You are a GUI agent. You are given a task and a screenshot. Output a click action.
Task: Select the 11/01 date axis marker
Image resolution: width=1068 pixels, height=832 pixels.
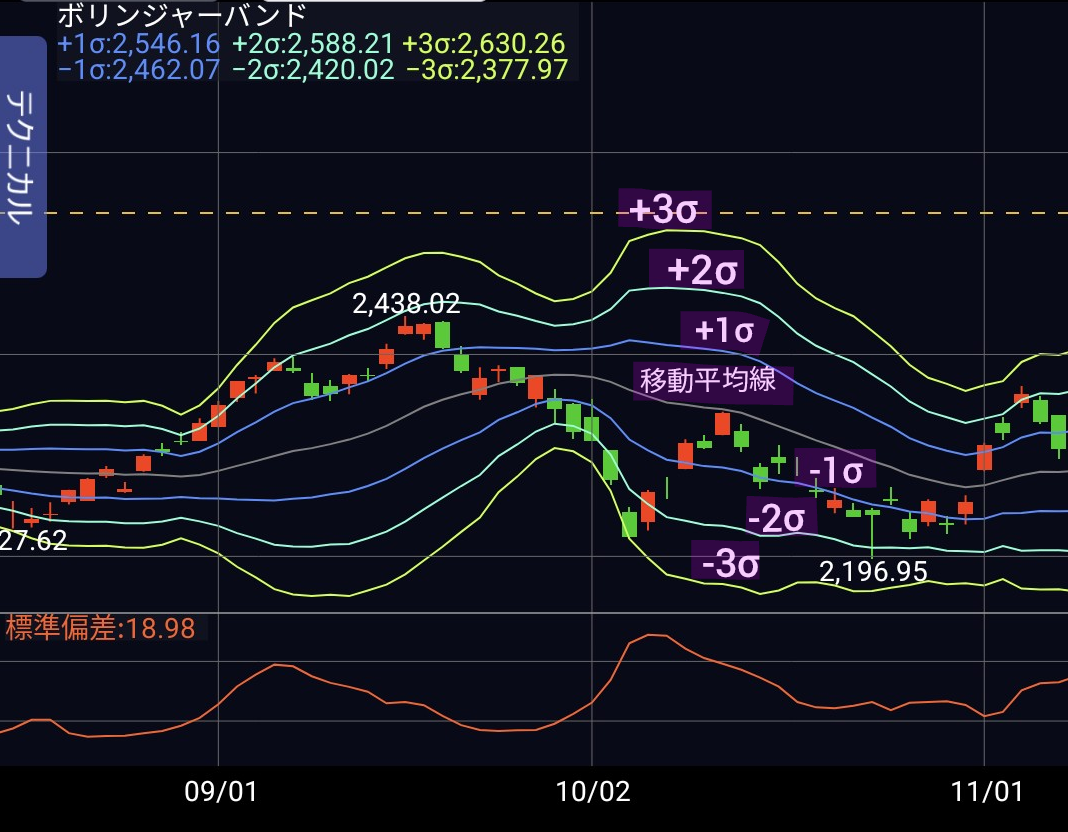[x=987, y=792]
